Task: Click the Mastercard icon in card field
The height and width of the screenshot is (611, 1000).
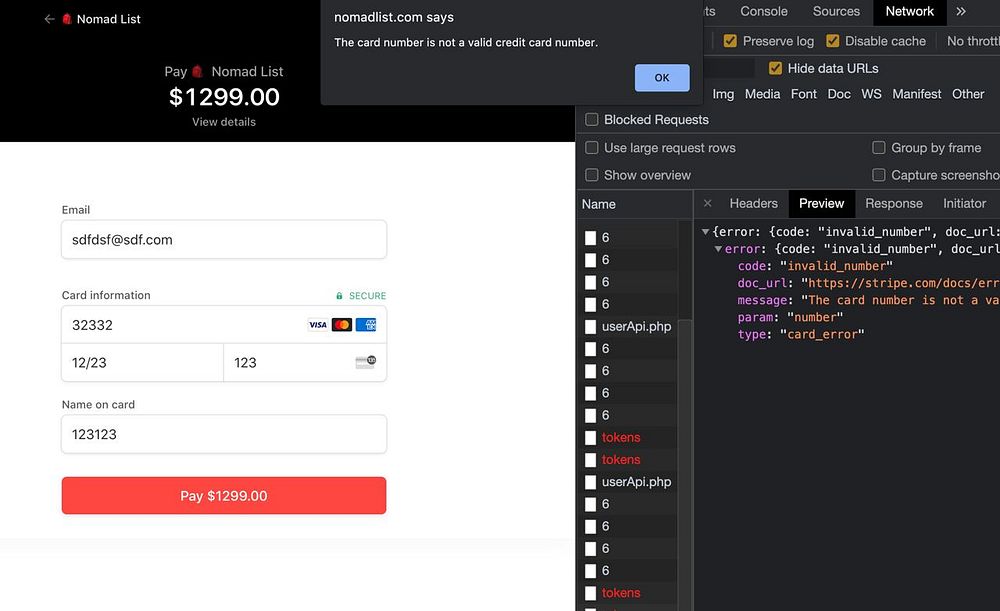Action: 342,325
